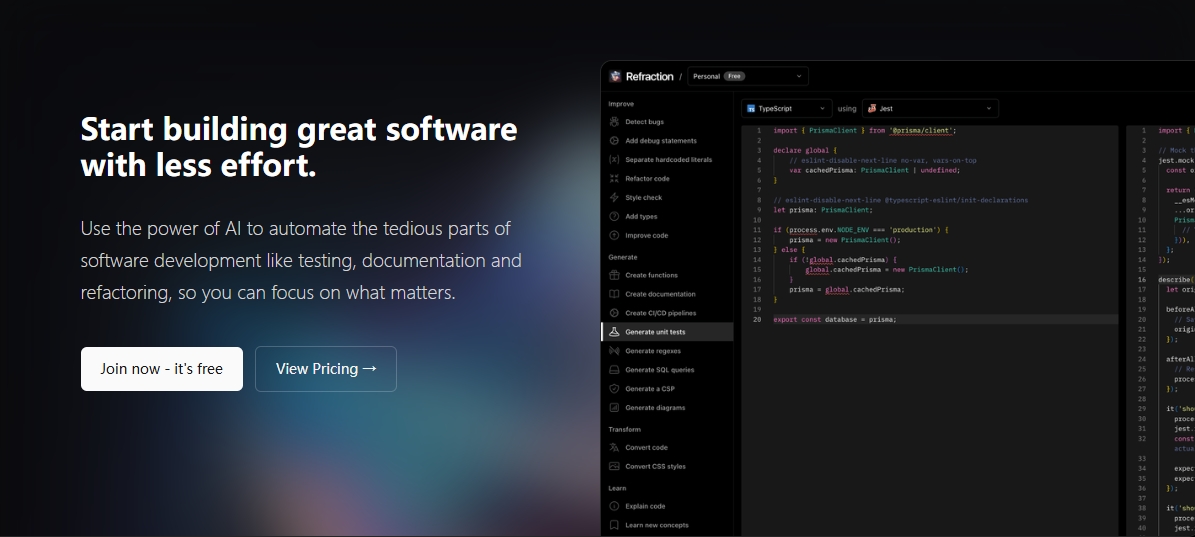1195x537 pixels.
Task: Click the Generate diagrams chart icon
Action: tap(614, 408)
